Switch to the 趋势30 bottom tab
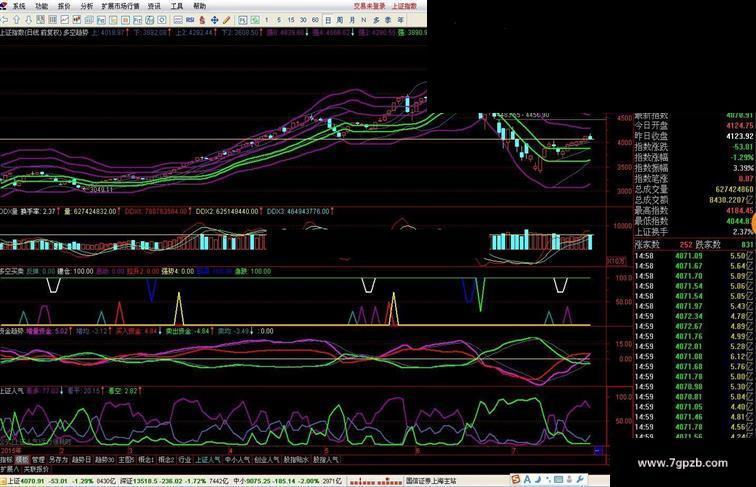This screenshot has height=487, width=756. [x=105, y=460]
